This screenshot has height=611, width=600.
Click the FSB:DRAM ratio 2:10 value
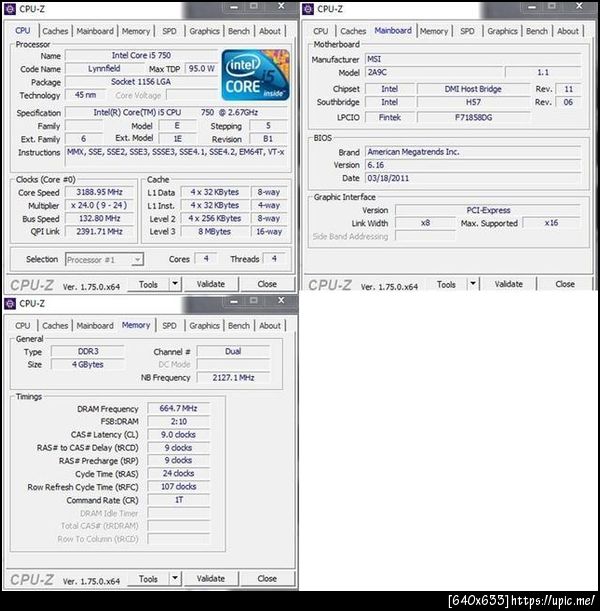[178, 422]
